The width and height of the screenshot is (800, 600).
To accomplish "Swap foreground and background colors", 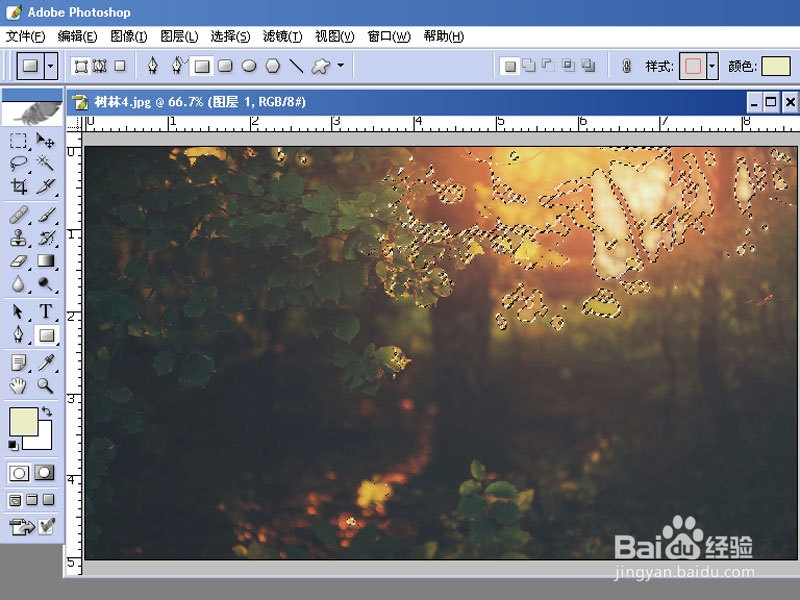I will click(x=47, y=411).
